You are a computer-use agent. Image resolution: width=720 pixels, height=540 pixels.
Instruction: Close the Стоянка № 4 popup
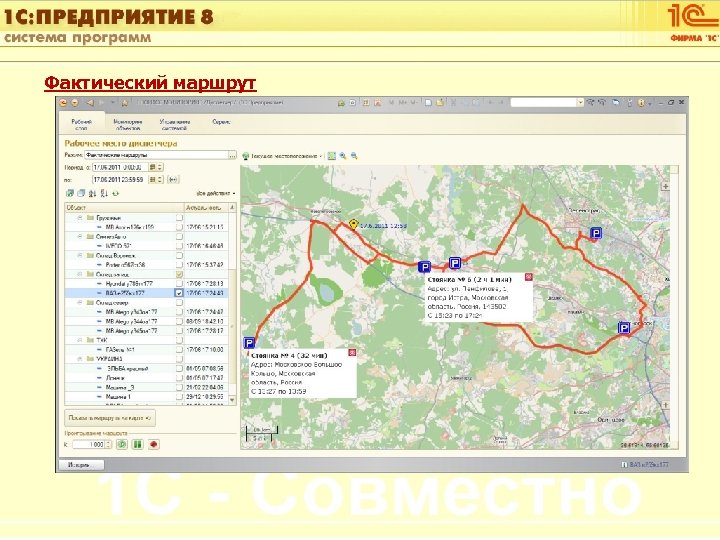(x=352, y=353)
